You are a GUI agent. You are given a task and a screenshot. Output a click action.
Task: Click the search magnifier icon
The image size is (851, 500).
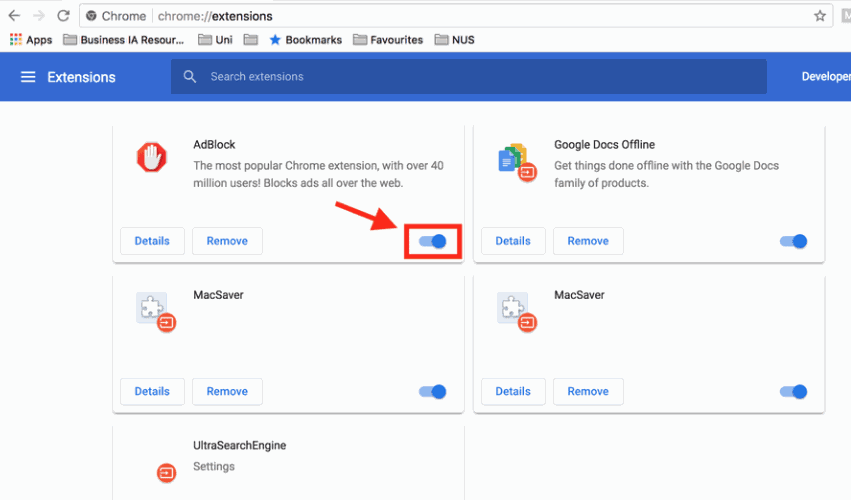pyautogui.click(x=189, y=77)
